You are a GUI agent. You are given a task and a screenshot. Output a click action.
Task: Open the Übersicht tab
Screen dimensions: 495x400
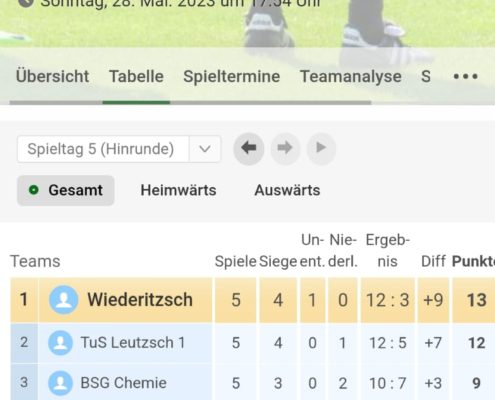pos(52,76)
